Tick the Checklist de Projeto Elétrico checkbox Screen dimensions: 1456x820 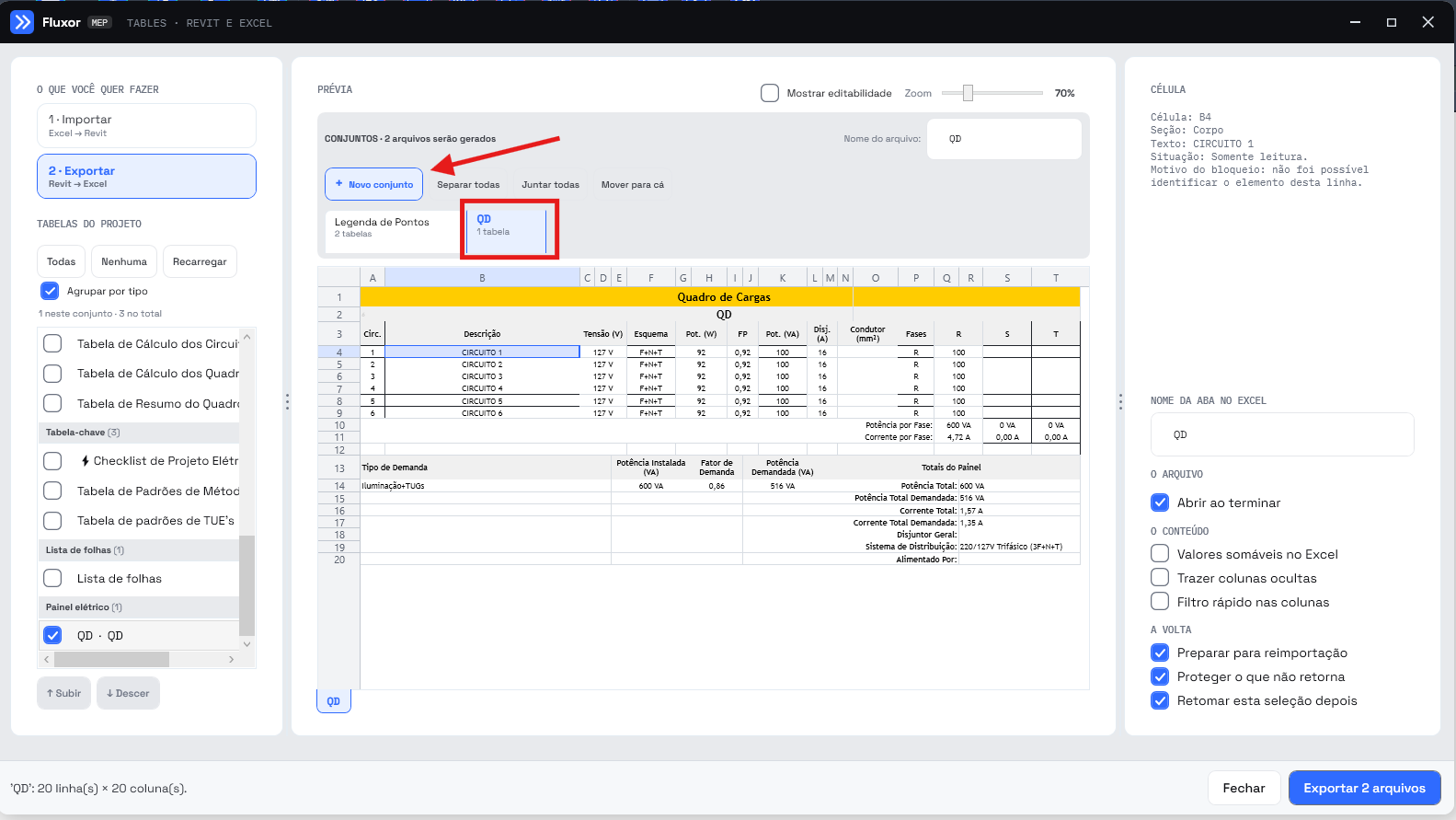click(x=52, y=461)
